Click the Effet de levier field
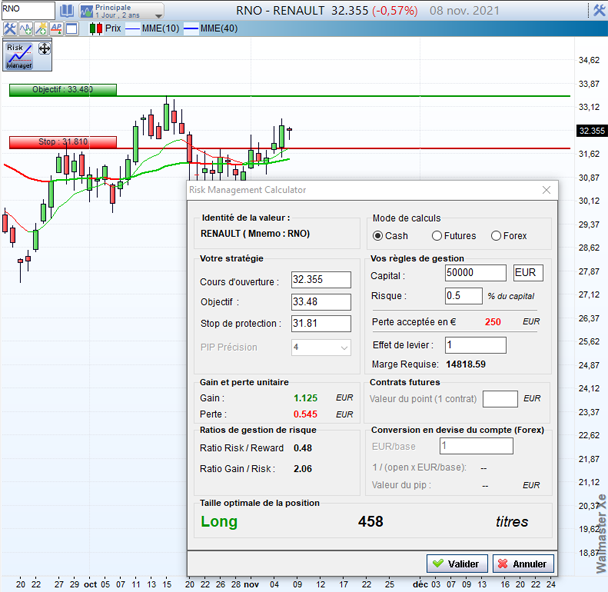 [x=475, y=345]
